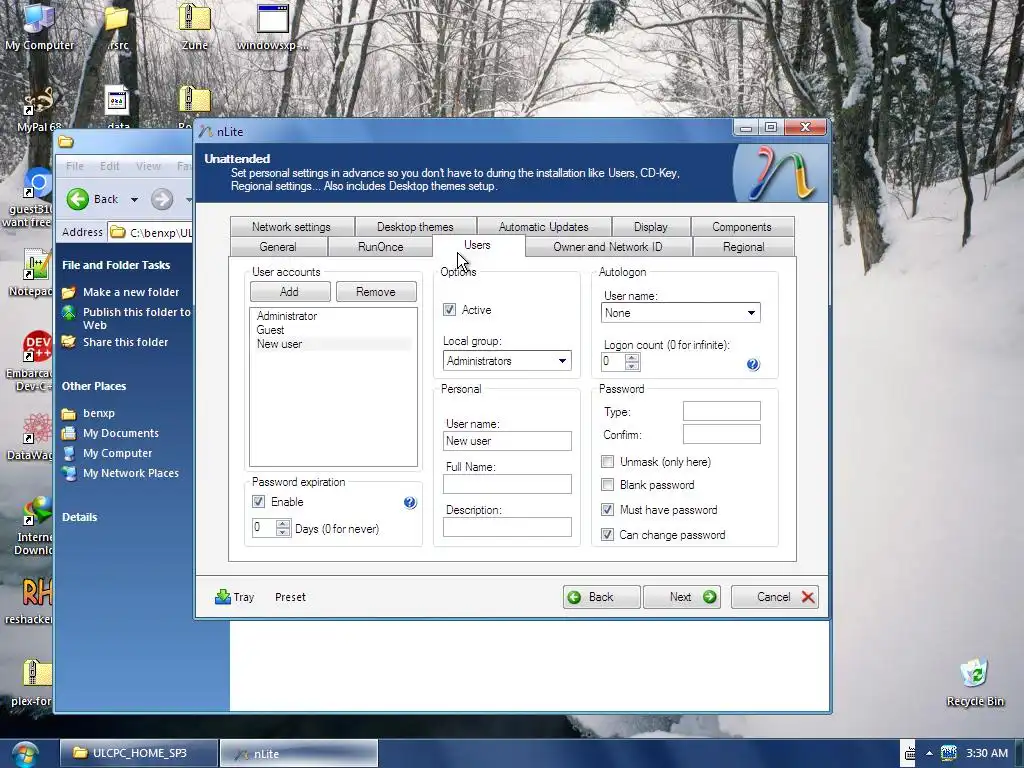Uncheck Can change password
The width and height of the screenshot is (1024, 768).
(x=607, y=535)
